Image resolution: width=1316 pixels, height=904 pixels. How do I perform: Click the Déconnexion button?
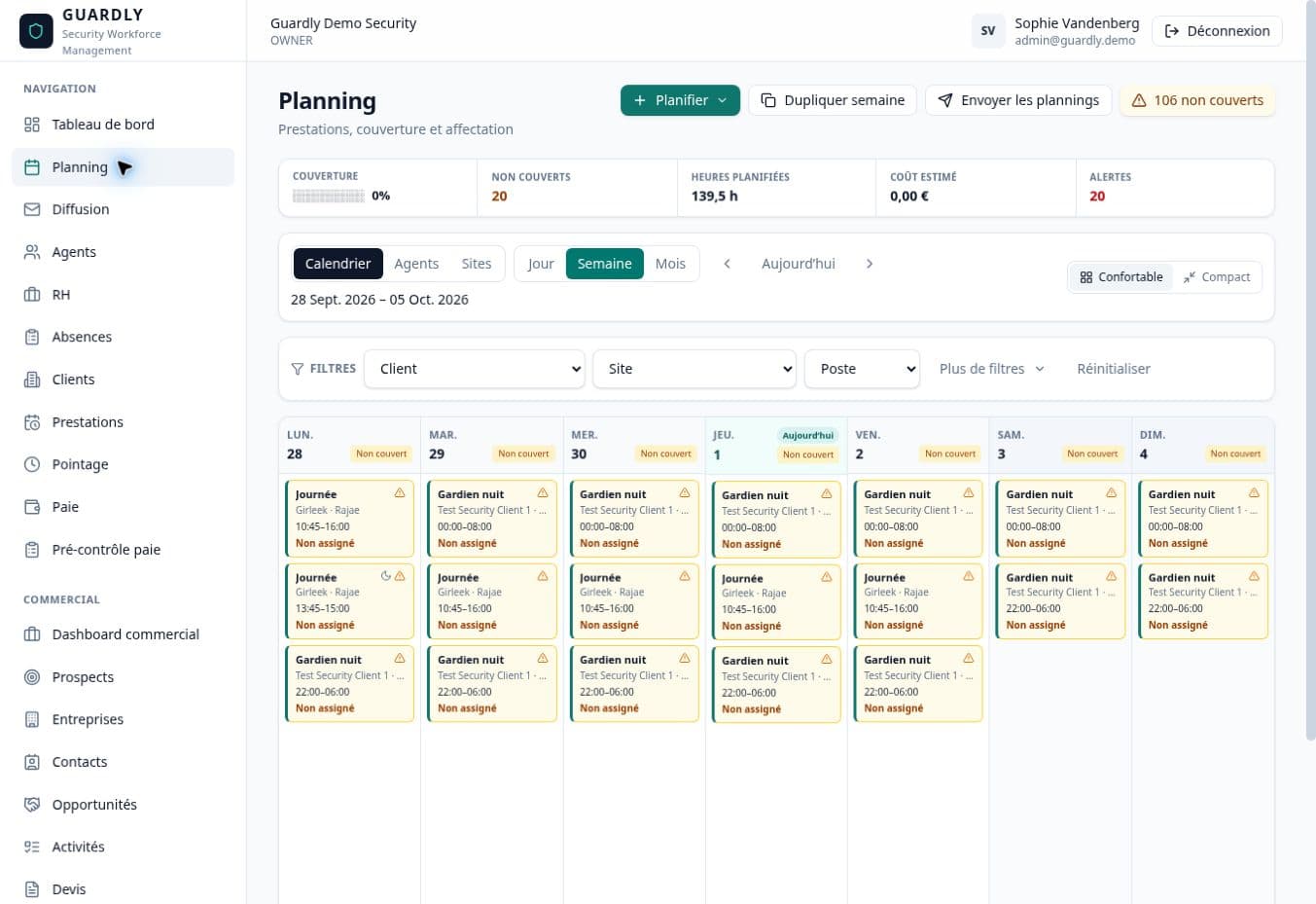pyautogui.click(x=1217, y=31)
